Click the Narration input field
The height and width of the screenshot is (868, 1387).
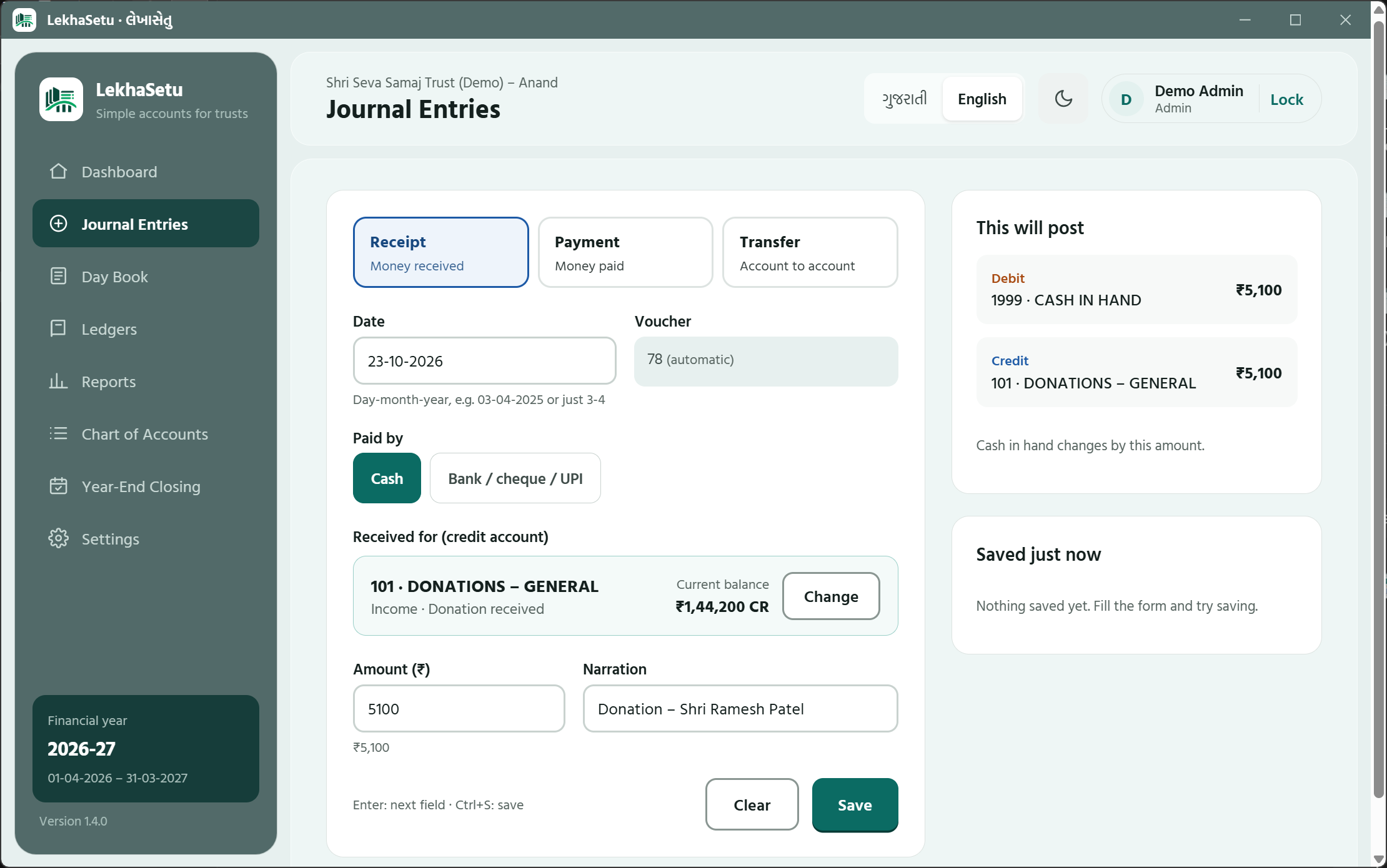pyautogui.click(x=740, y=709)
